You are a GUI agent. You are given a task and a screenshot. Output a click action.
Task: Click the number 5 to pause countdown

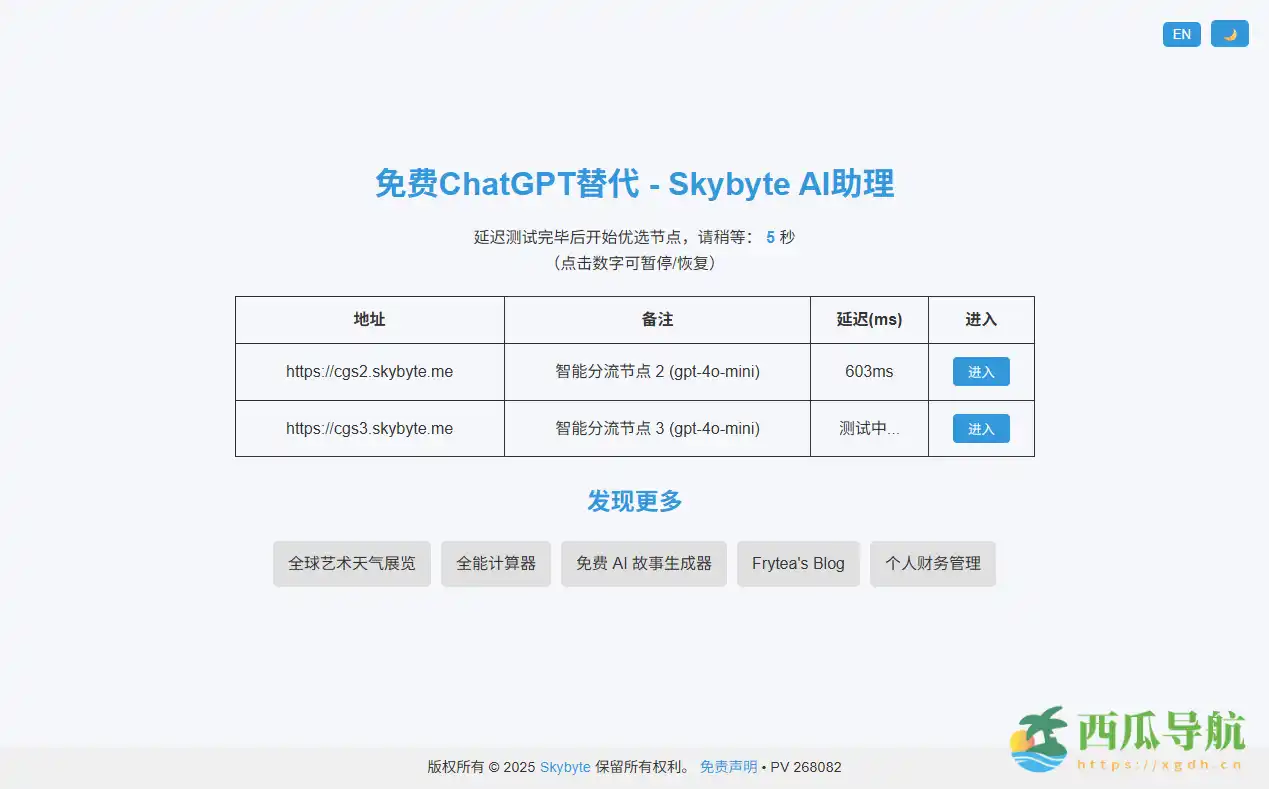tap(769, 237)
